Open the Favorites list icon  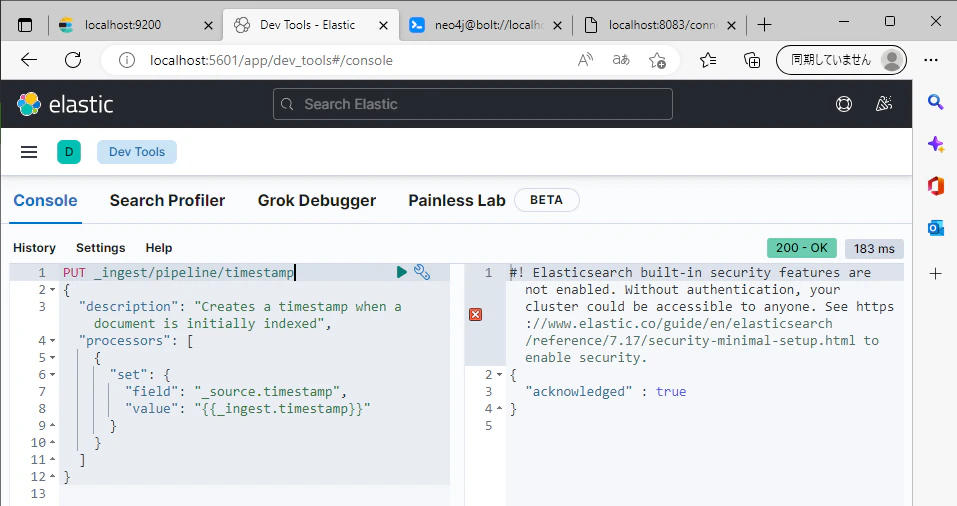point(708,60)
